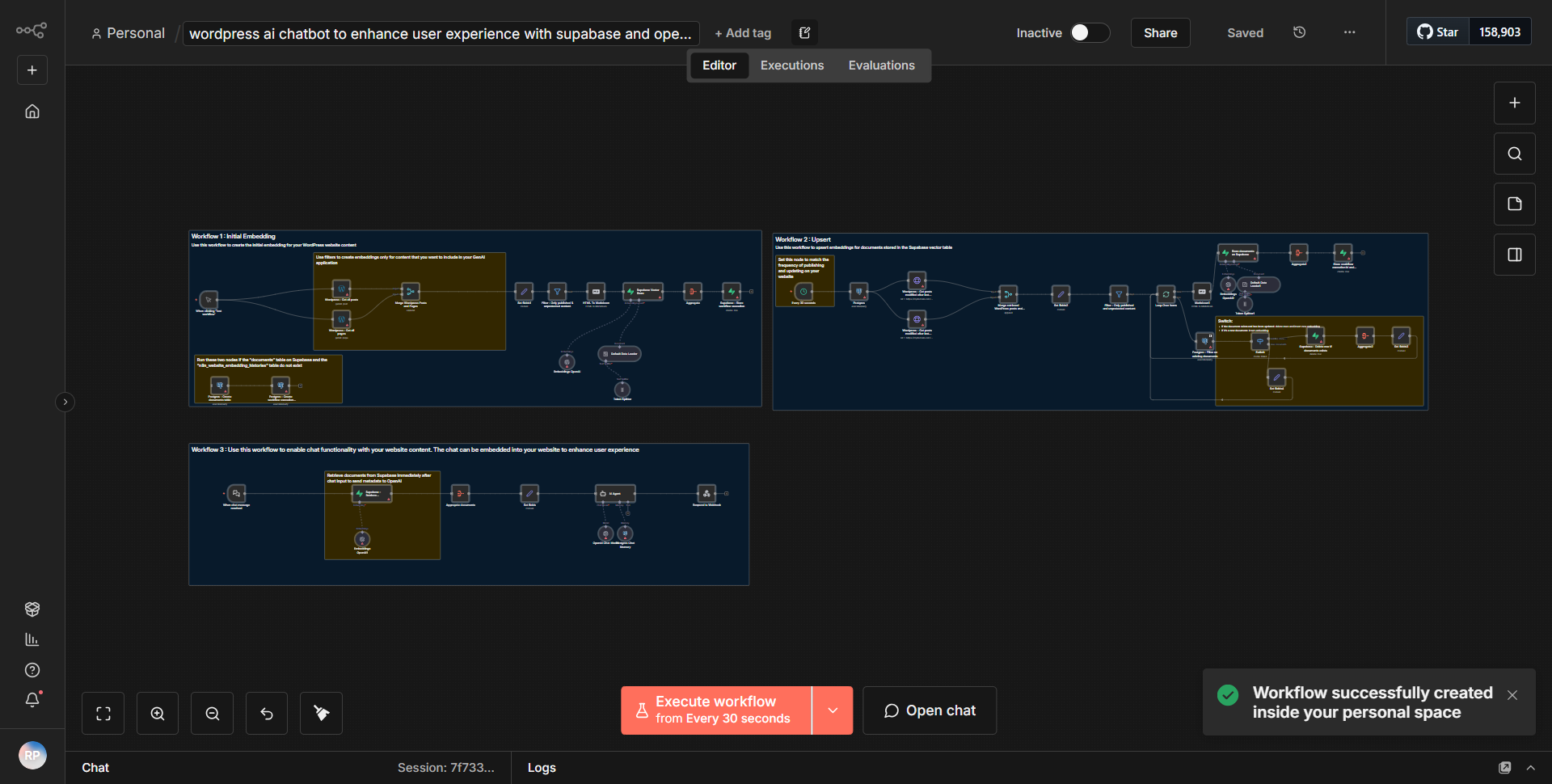Execute workflow from Every 30 seconds
1552x784 pixels.
pos(716,710)
